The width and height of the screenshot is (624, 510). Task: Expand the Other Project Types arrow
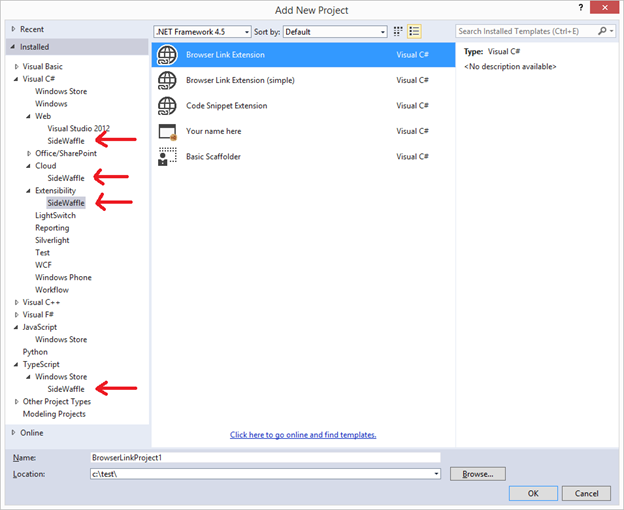pos(16,401)
